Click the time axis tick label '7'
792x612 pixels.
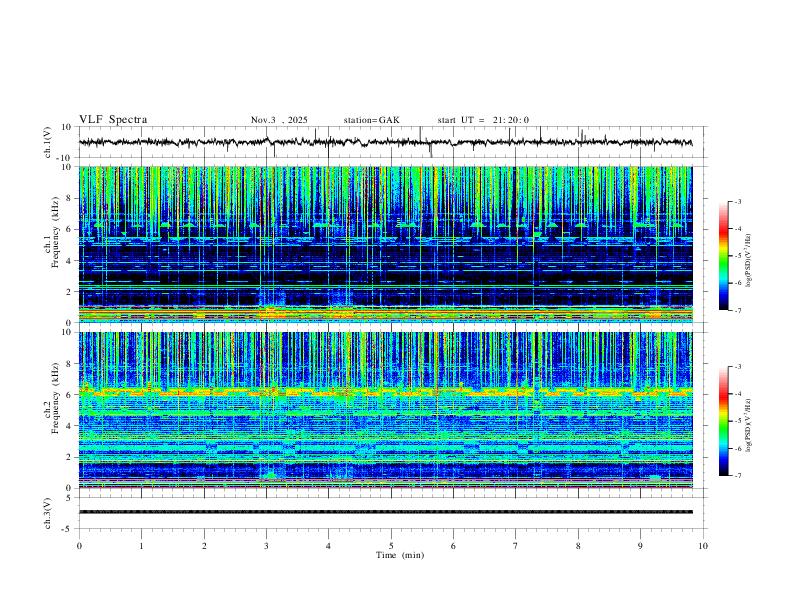coord(516,546)
